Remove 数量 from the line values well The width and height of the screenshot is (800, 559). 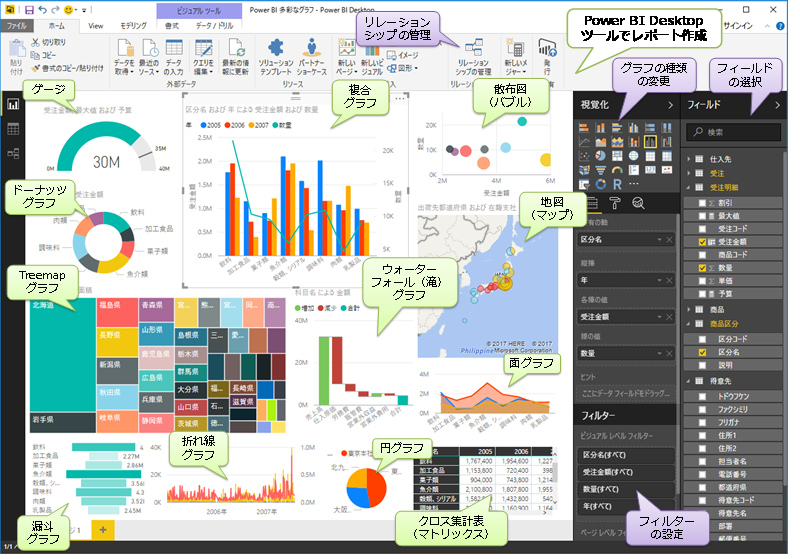pos(669,353)
